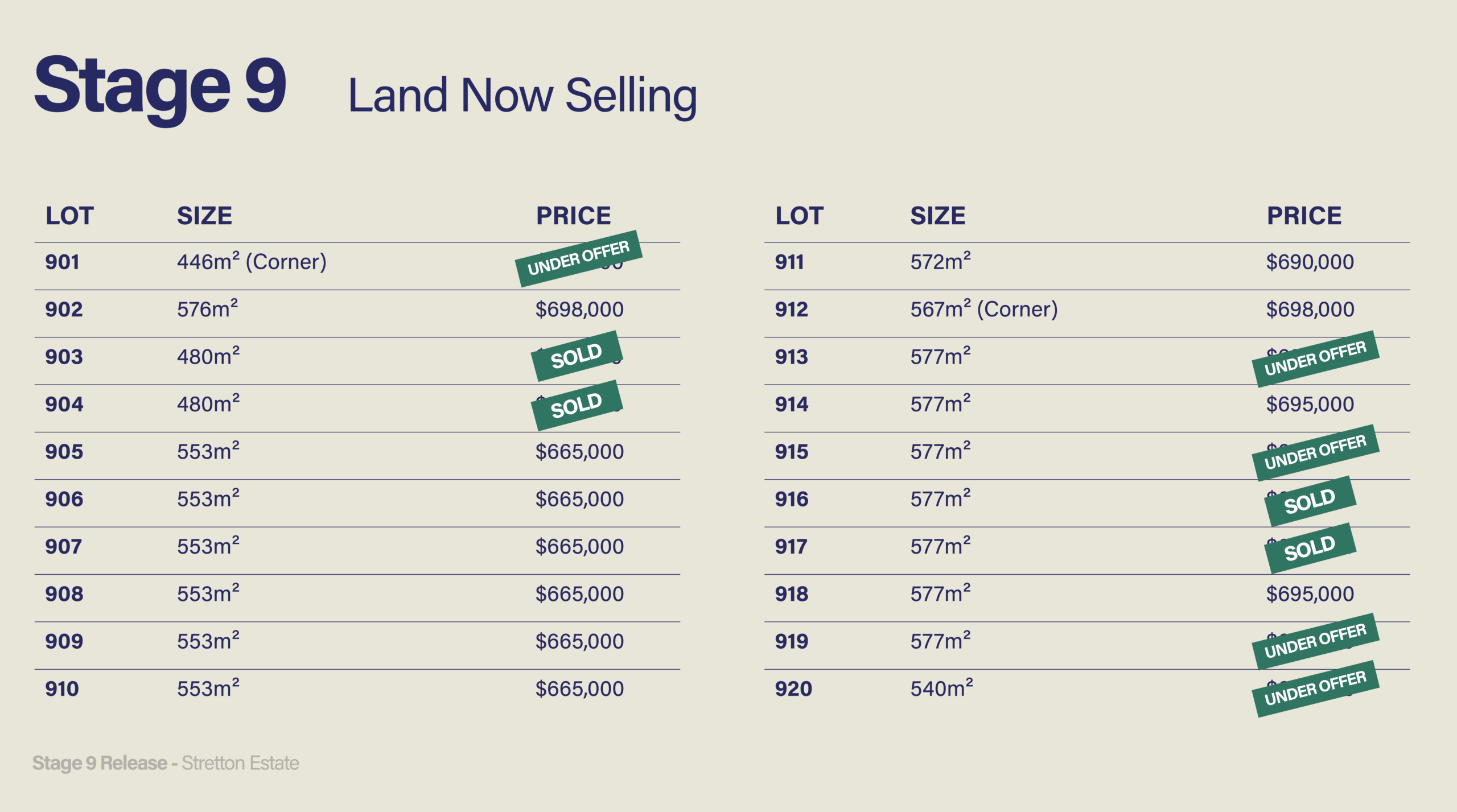Click the 567m² (Corner) size for lot 912
The height and width of the screenshot is (812, 1457).
coord(983,310)
